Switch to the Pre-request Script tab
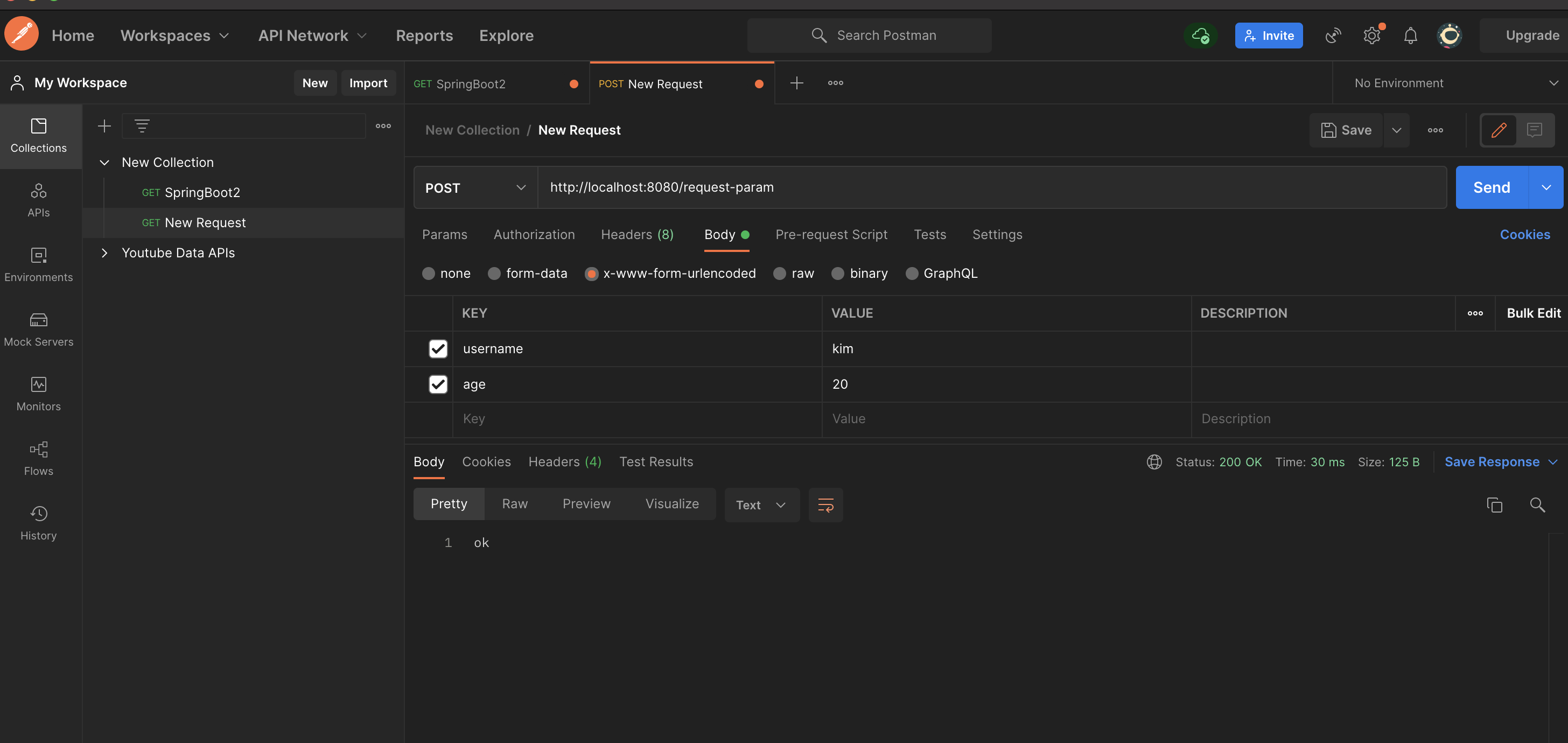 click(831, 234)
